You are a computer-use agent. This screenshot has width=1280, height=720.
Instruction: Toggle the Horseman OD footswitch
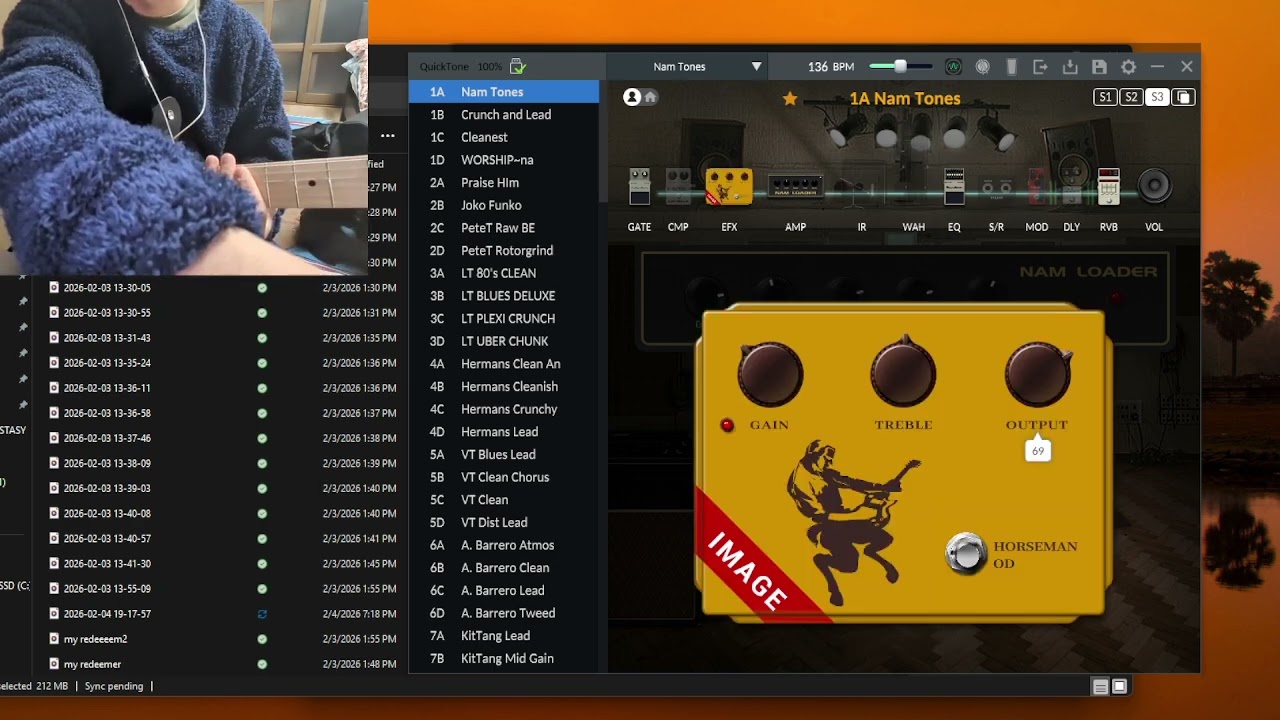pos(966,554)
